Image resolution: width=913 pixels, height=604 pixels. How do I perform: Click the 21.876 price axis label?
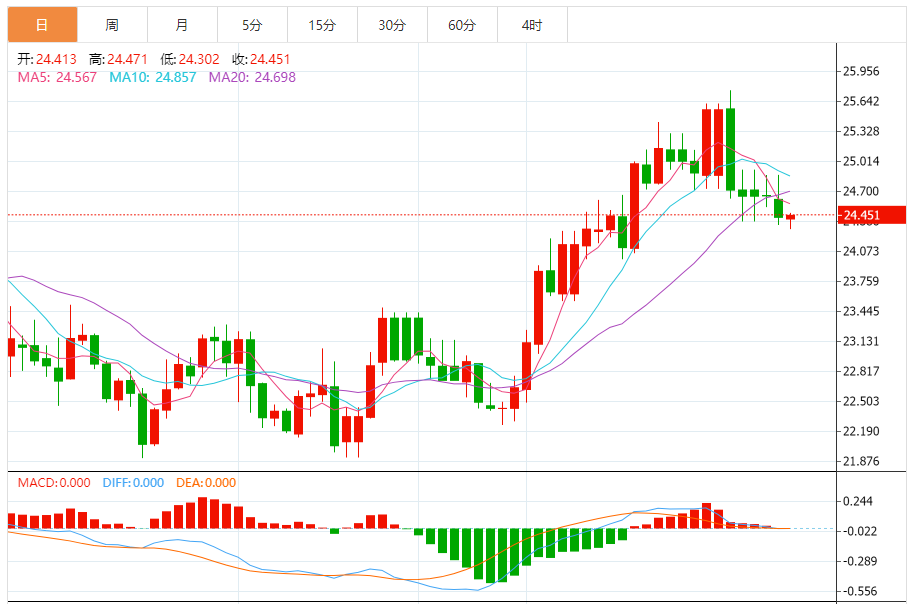pyautogui.click(x=861, y=461)
